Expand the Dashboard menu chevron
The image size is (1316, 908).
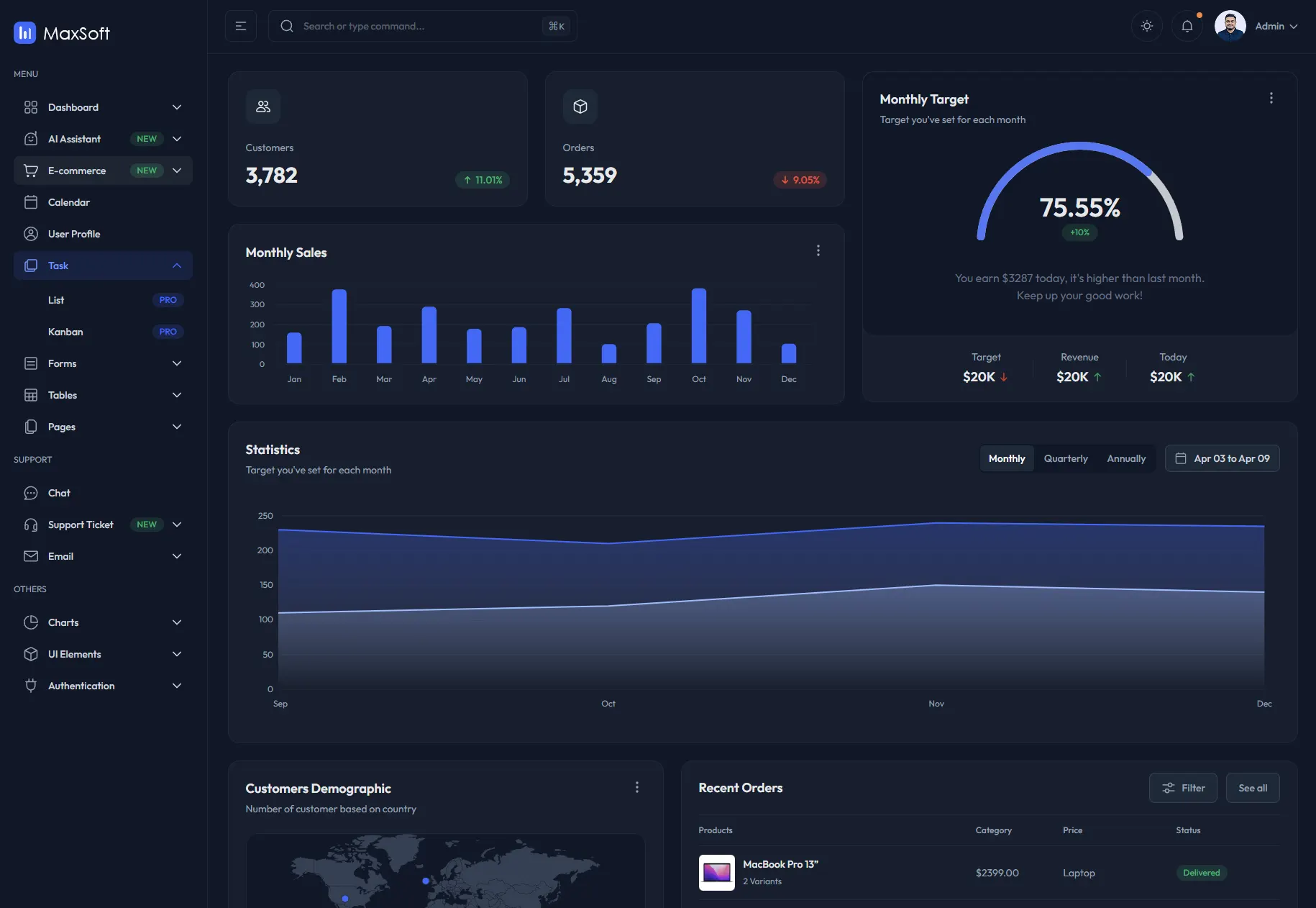pyautogui.click(x=177, y=107)
